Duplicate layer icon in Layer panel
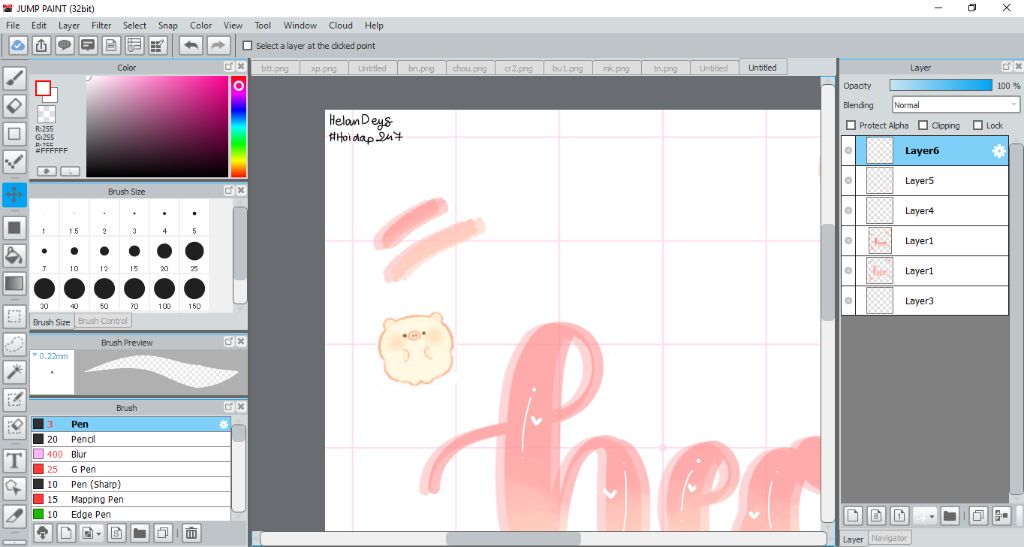 (978, 516)
